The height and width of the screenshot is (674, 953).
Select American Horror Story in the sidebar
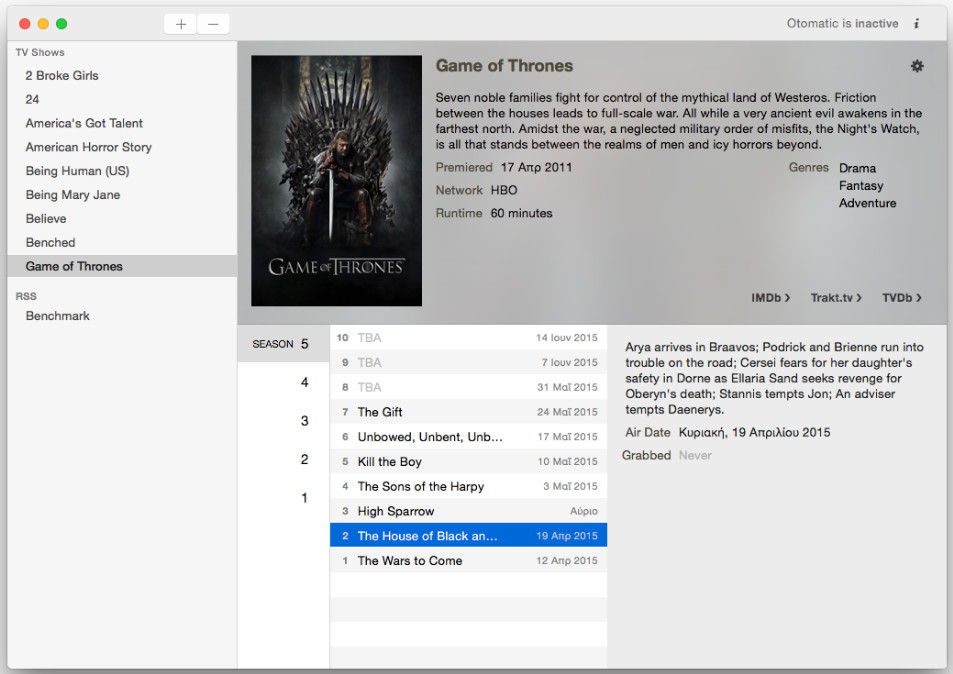(x=122, y=147)
